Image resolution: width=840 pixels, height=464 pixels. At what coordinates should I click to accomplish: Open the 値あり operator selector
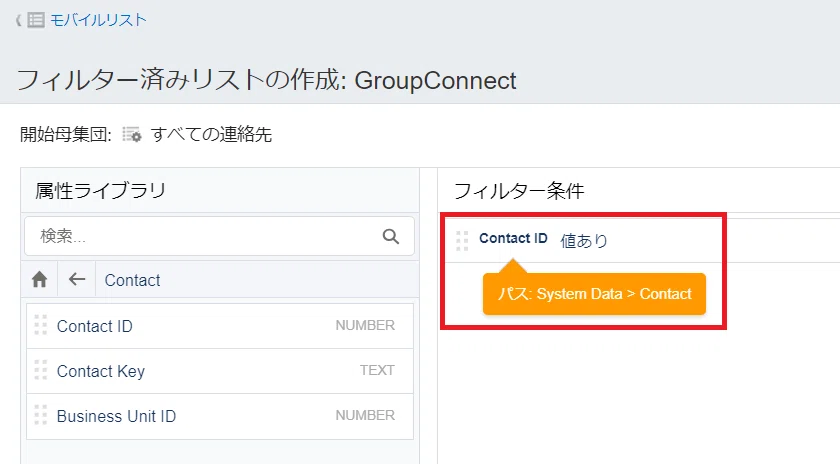tap(584, 241)
